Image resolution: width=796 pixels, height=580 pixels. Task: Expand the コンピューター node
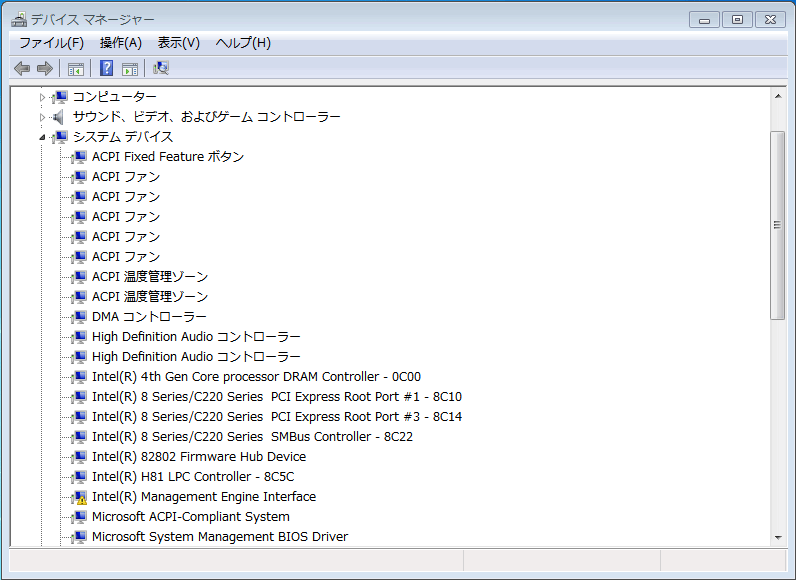(x=42, y=97)
